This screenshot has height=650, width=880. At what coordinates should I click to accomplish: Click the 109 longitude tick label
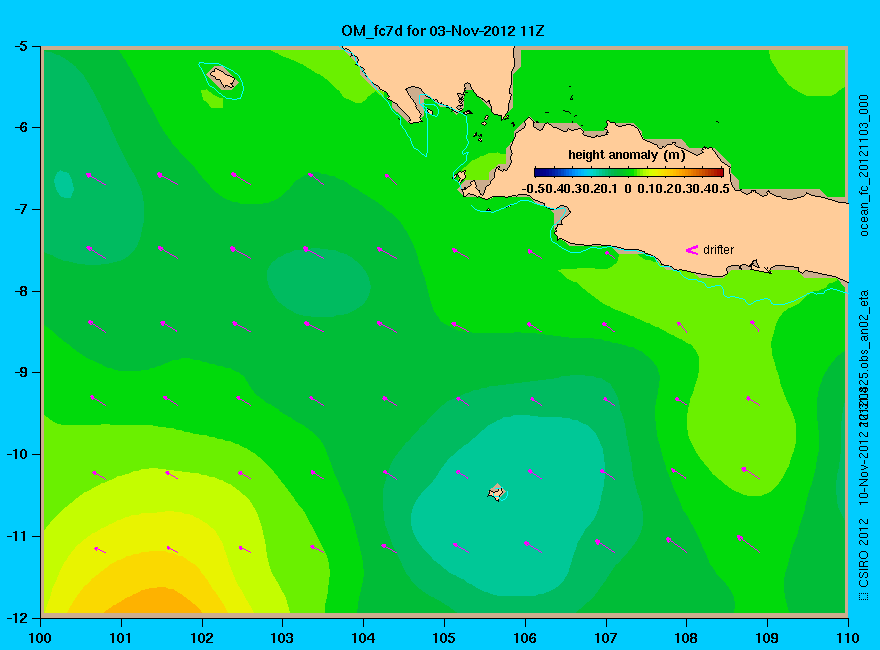point(767,638)
